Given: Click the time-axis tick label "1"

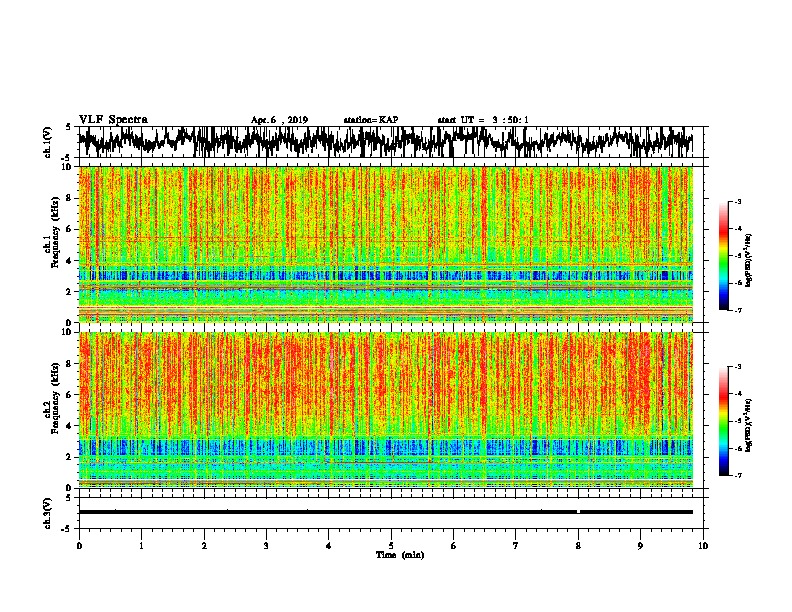Looking at the screenshot, I should (x=141, y=545).
